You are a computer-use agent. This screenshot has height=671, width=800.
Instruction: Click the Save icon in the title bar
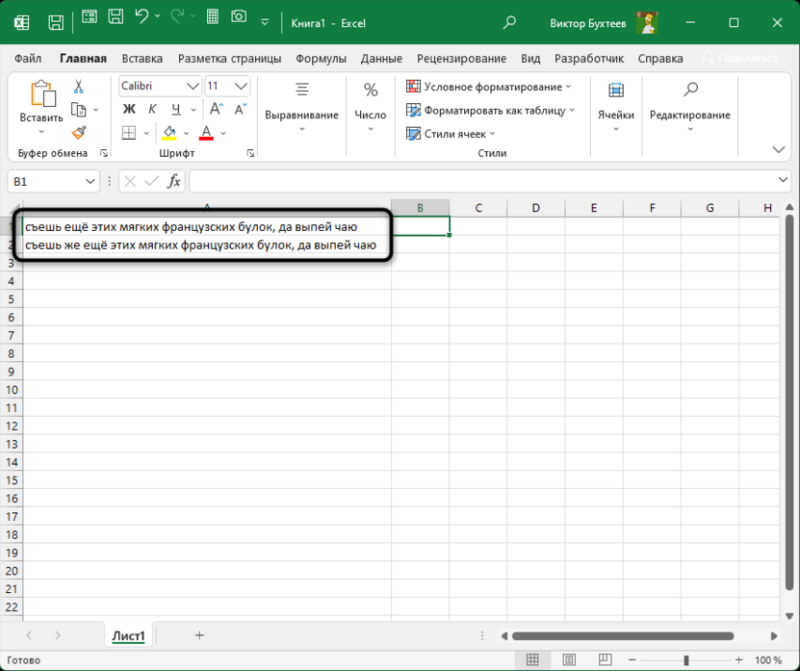(x=56, y=23)
